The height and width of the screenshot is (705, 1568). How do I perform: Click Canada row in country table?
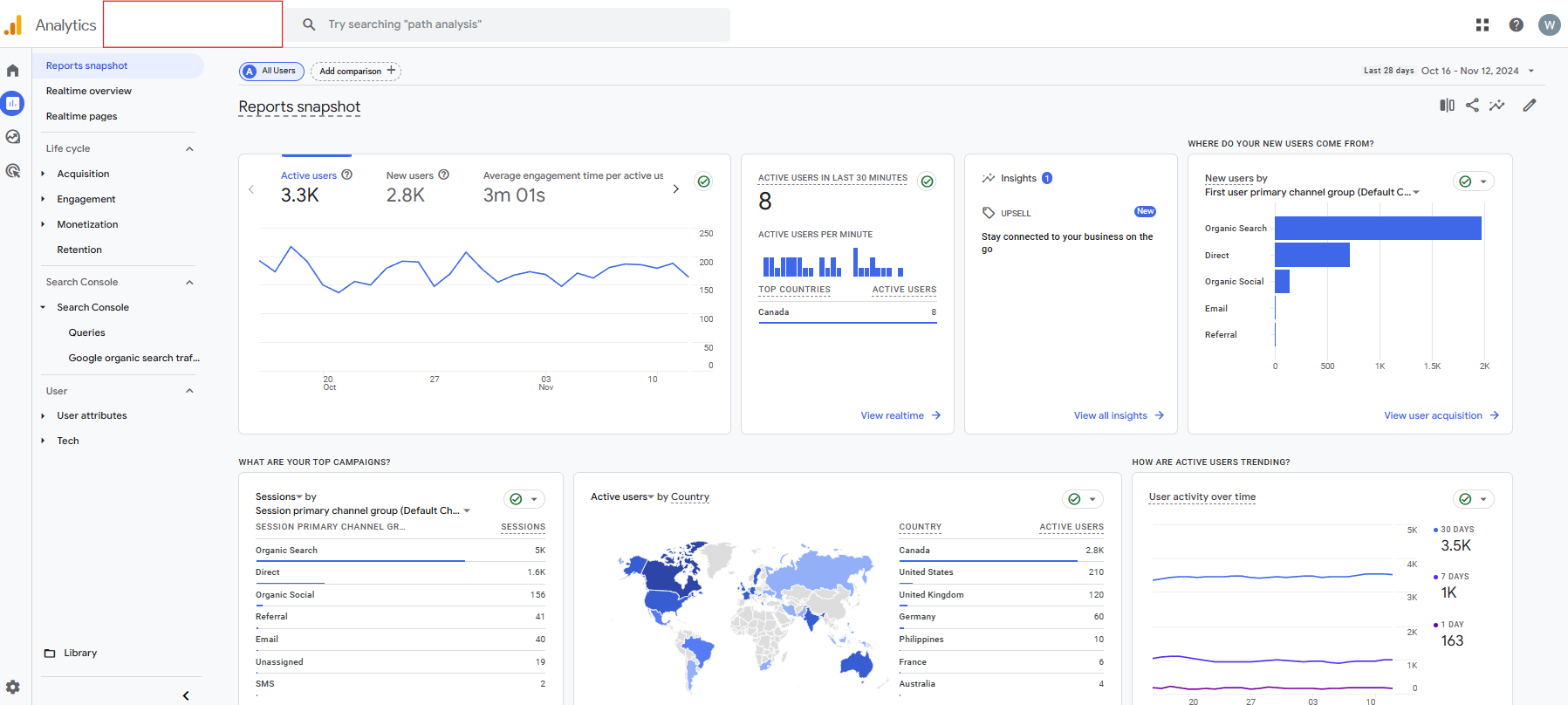point(1001,551)
